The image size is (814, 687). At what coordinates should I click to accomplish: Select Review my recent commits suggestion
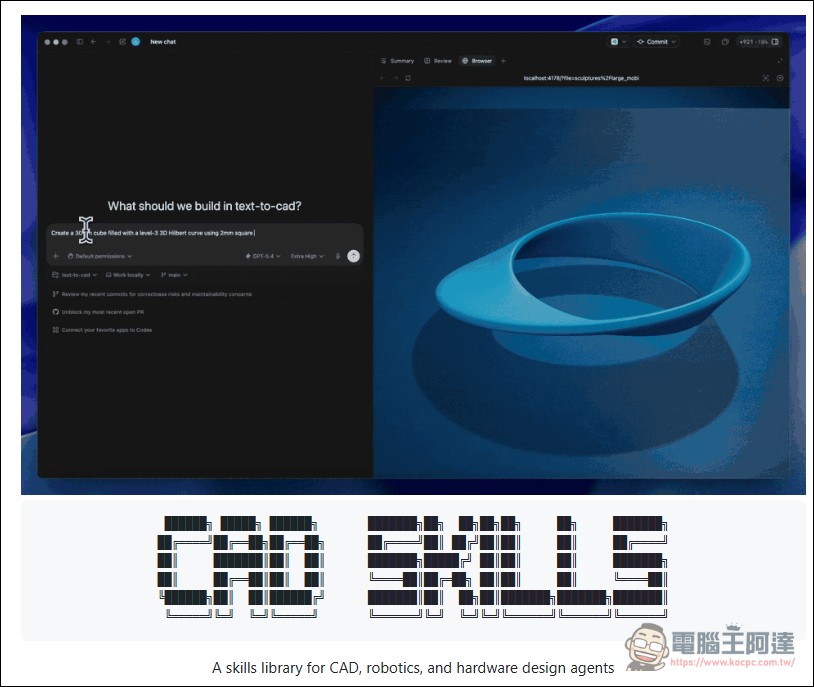pyautogui.click(x=152, y=294)
